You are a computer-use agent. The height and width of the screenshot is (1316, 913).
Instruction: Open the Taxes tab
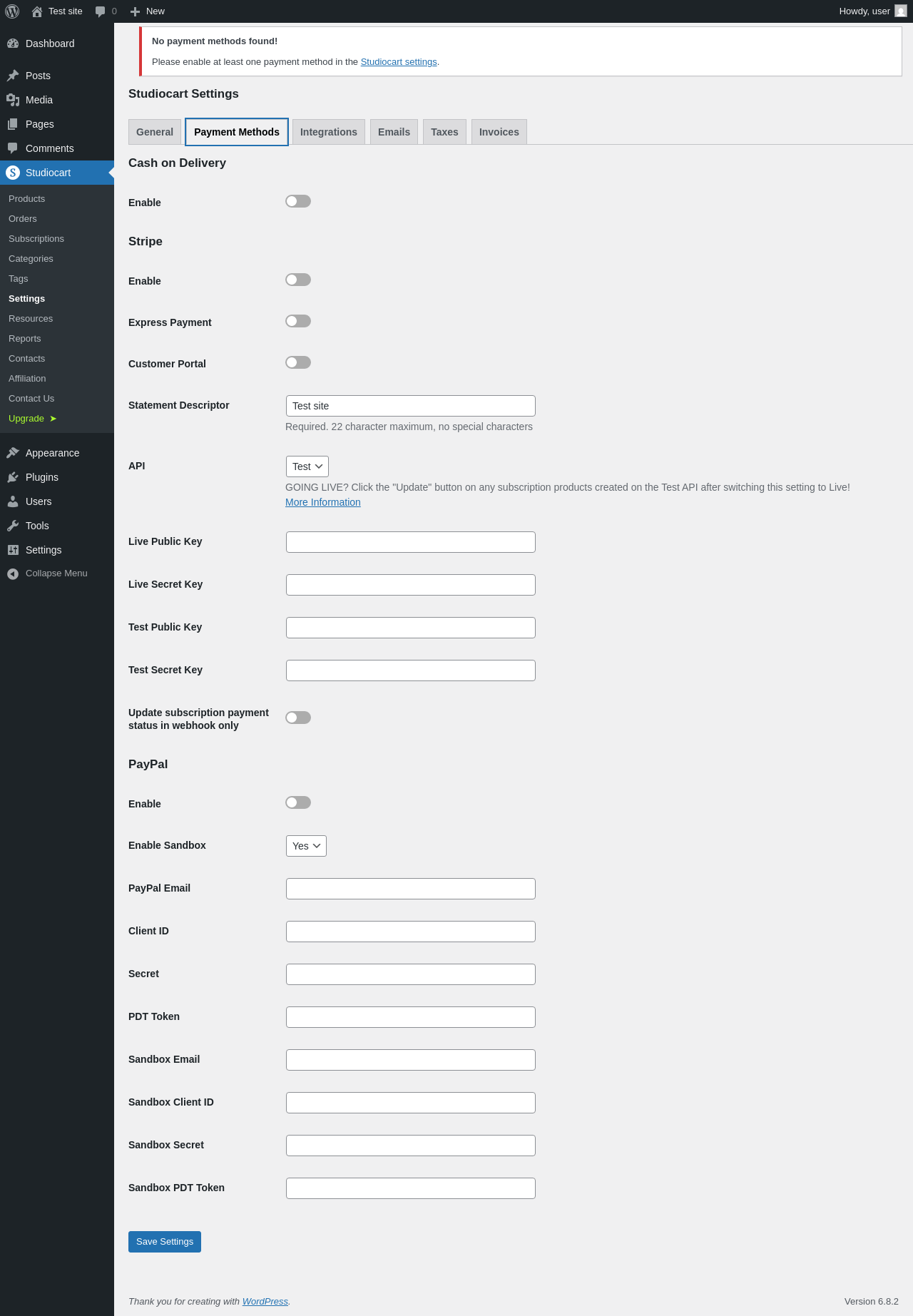click(x=444, y=132)
